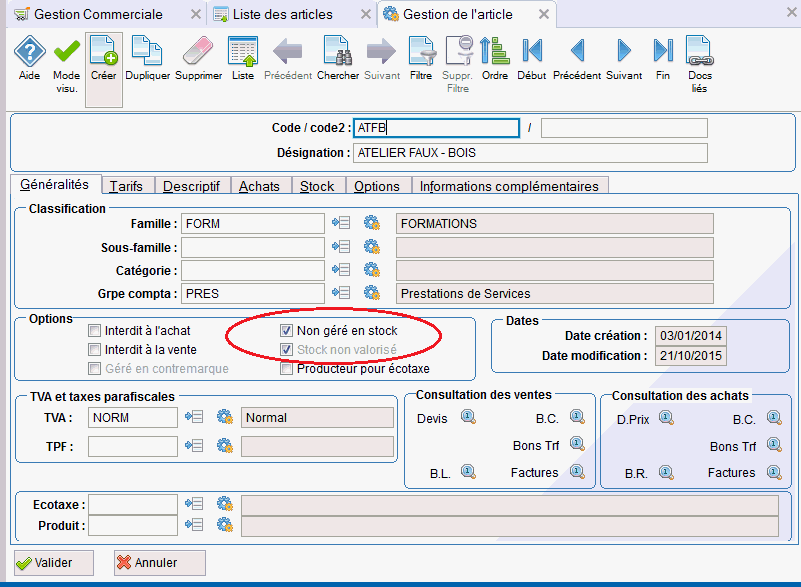Confirm changes with Valider button

(54, 562)
